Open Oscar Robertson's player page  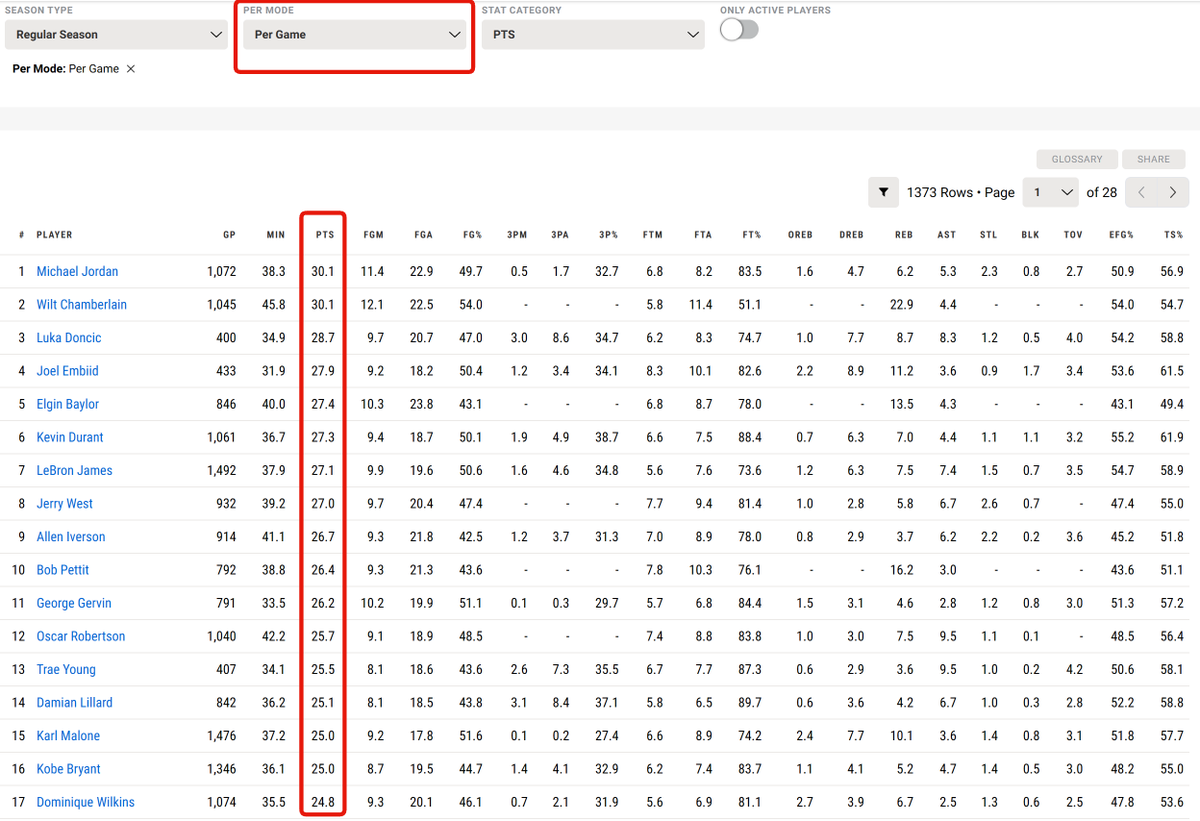coord(81,636)
